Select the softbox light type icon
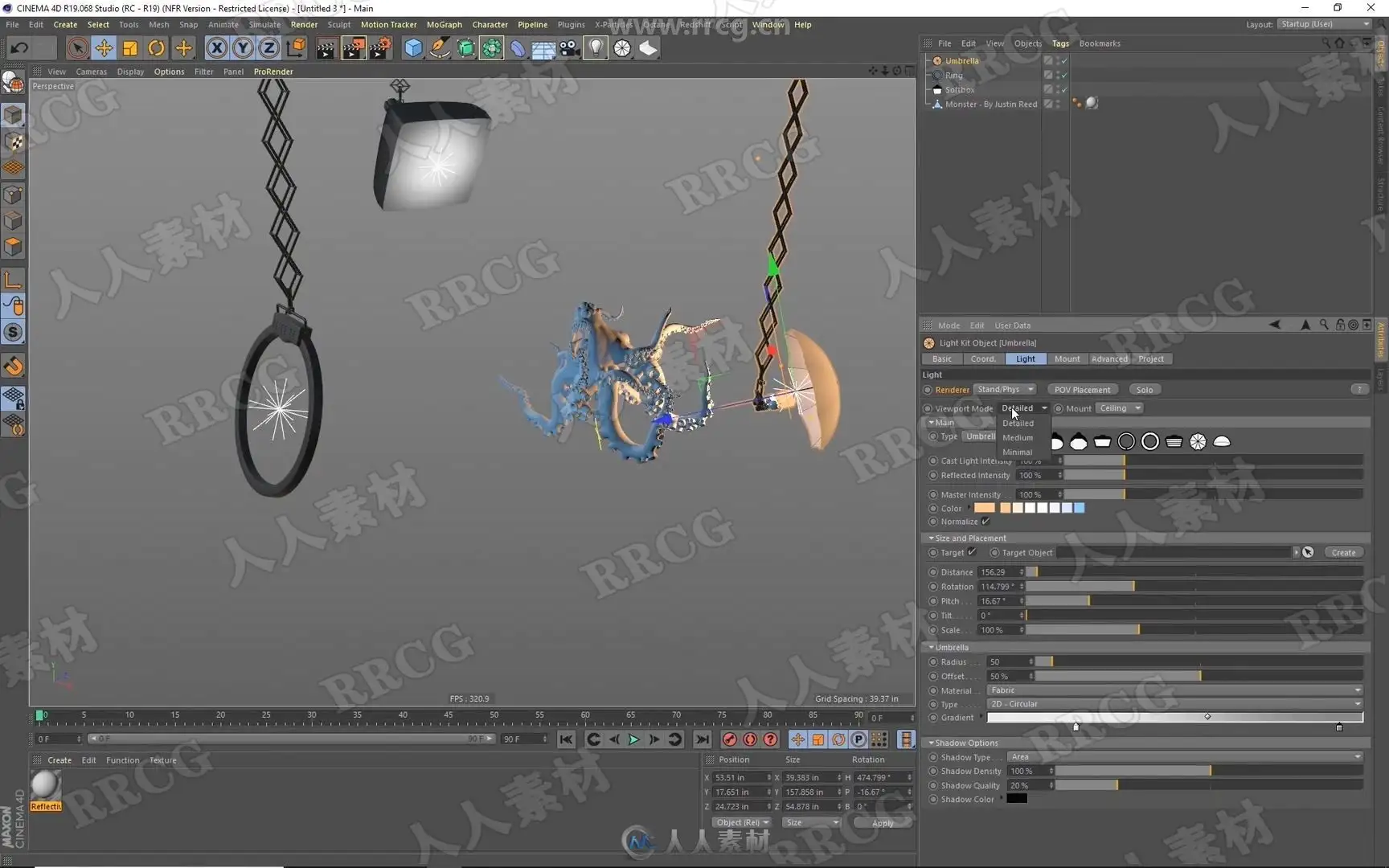 coord(1103,441)
